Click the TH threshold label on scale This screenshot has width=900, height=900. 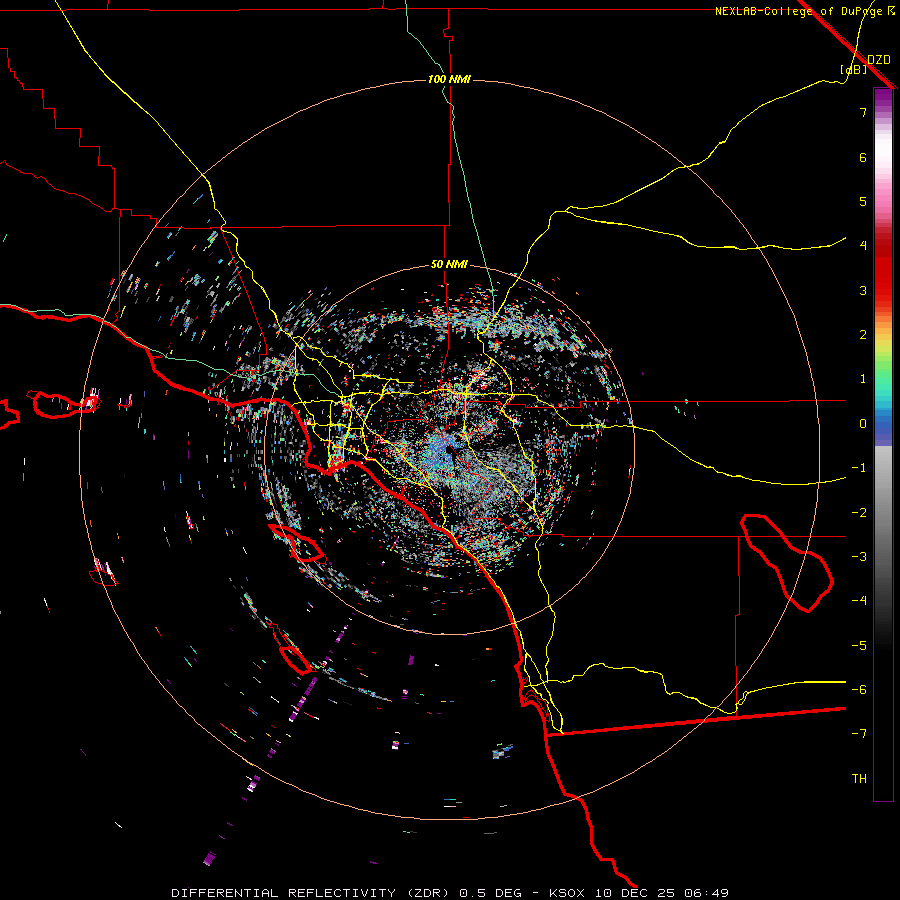point(859,779)
